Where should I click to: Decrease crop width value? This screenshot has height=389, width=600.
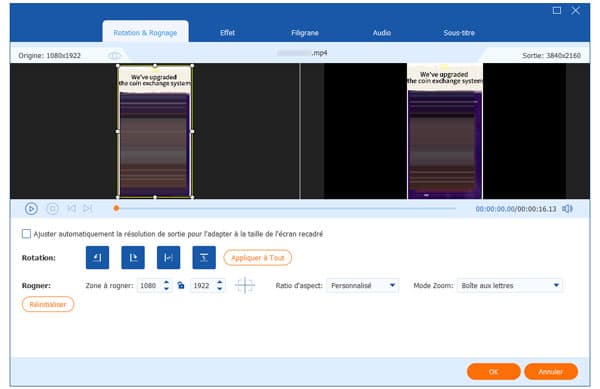click(166, 289)
